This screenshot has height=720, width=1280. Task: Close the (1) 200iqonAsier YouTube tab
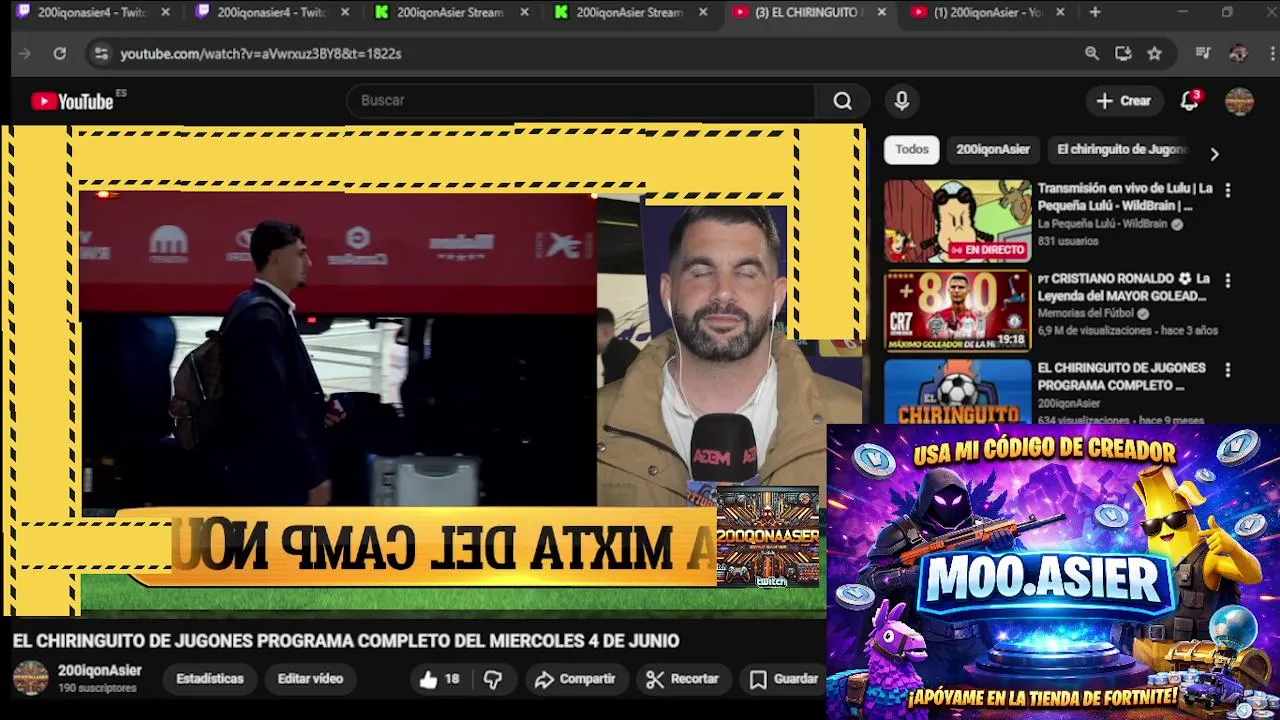1060,12
